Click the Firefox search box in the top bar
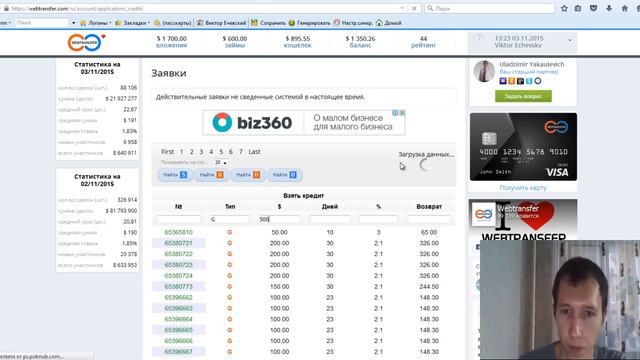 pos(489,8)
